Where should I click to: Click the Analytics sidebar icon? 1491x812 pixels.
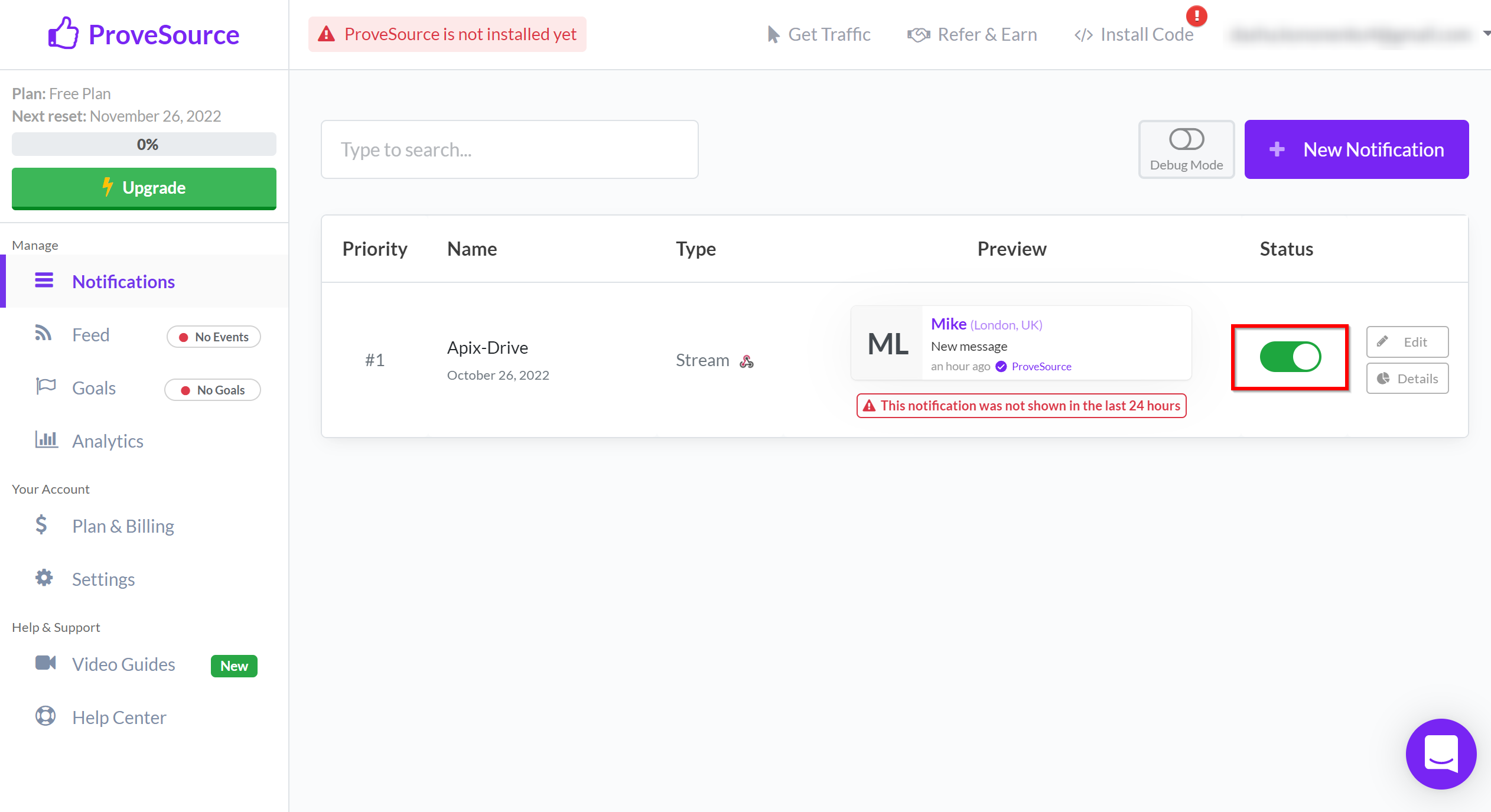(x=47, y=440)
